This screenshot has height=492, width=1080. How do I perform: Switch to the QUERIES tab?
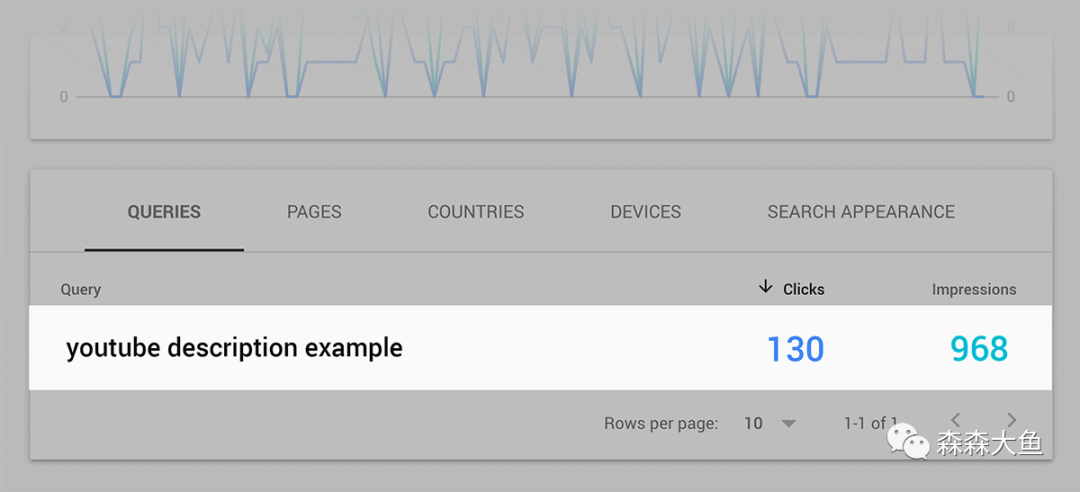[x=164, y=212]
